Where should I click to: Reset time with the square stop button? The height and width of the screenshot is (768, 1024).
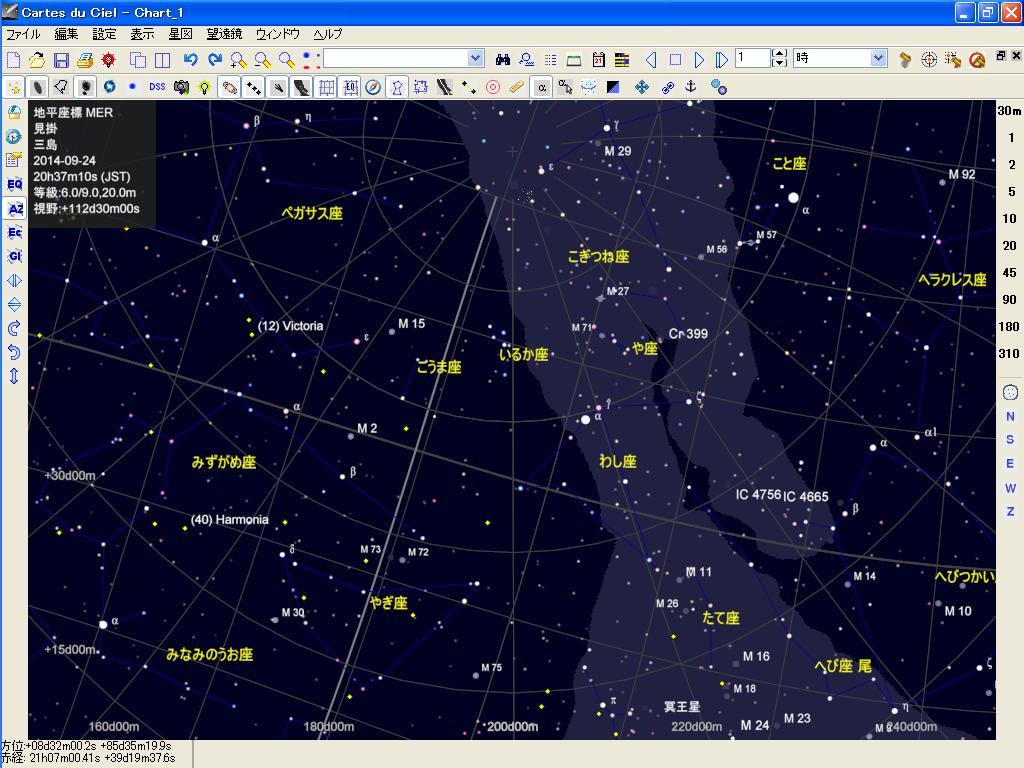coord(675,60)
